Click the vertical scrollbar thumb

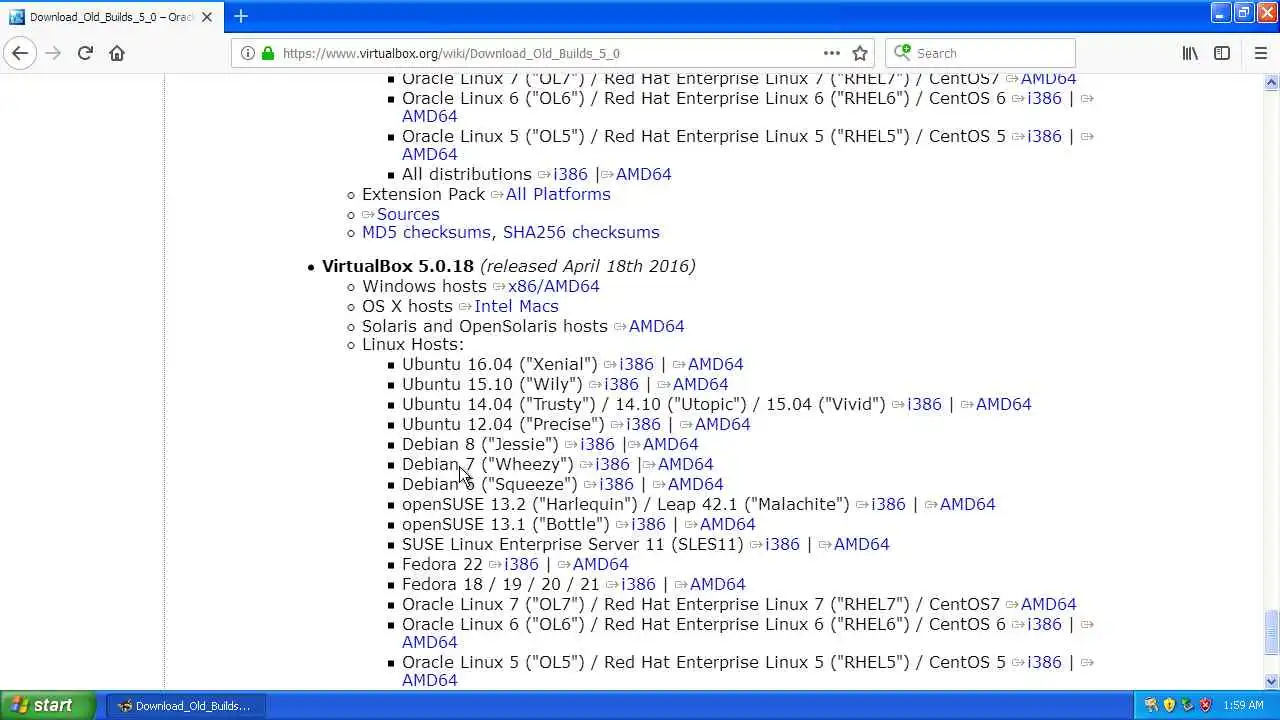[1271, 632]
